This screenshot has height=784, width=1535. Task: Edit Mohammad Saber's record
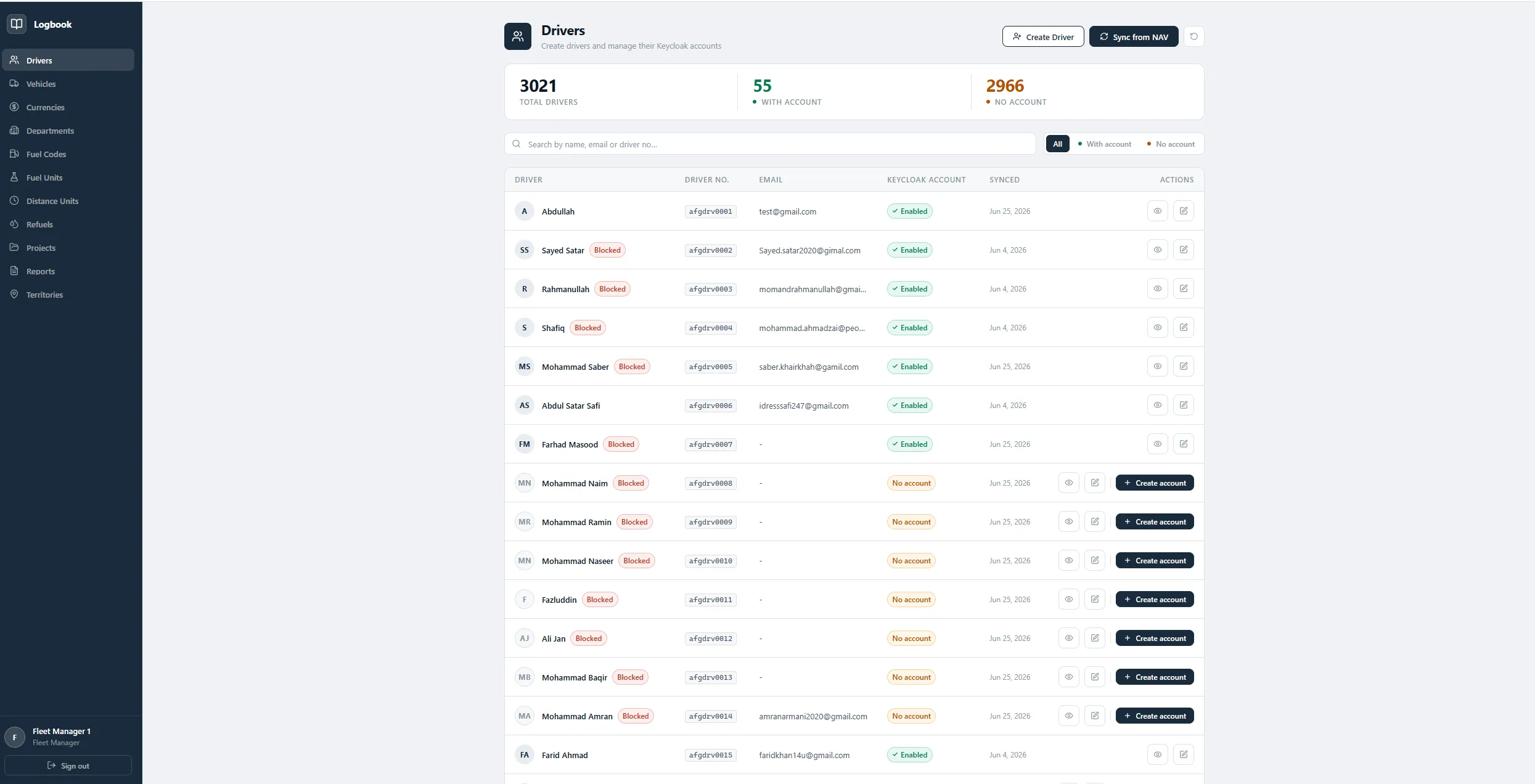1183,366
